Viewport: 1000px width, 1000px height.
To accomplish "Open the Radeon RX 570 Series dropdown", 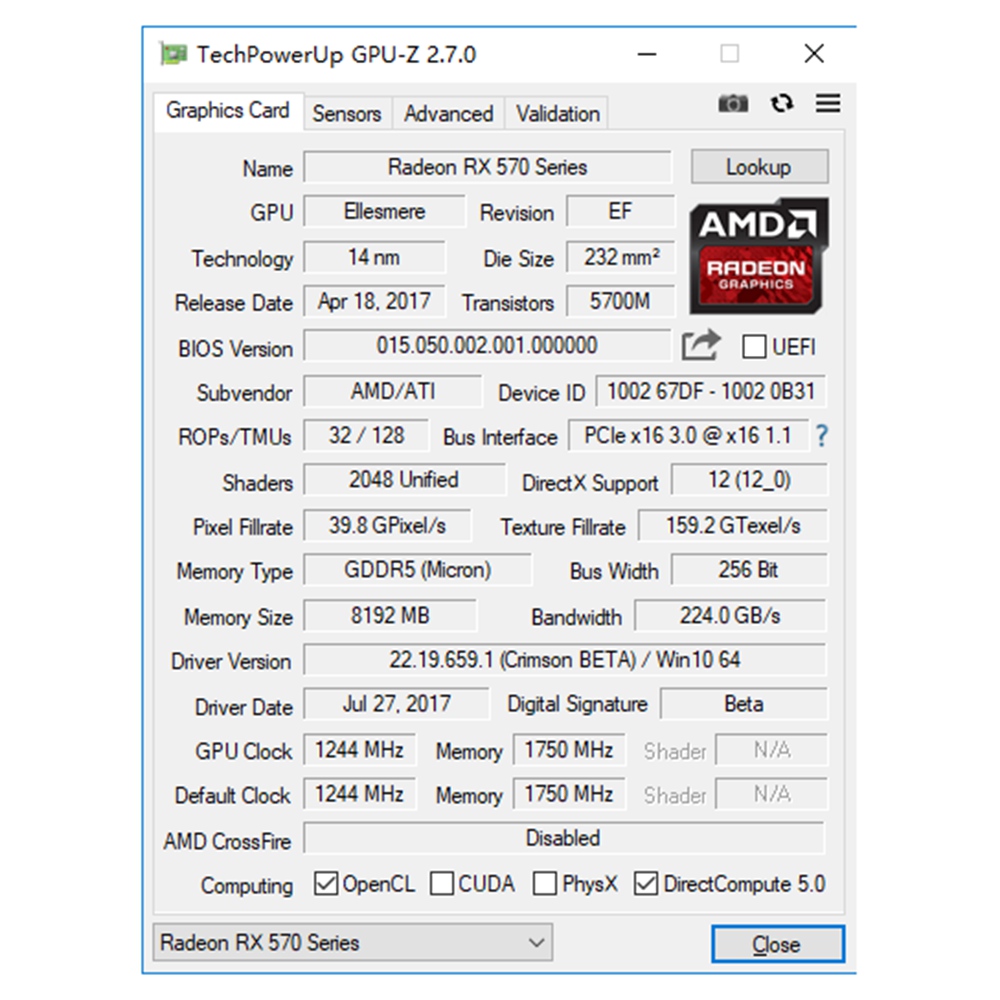I will [353, 943].
